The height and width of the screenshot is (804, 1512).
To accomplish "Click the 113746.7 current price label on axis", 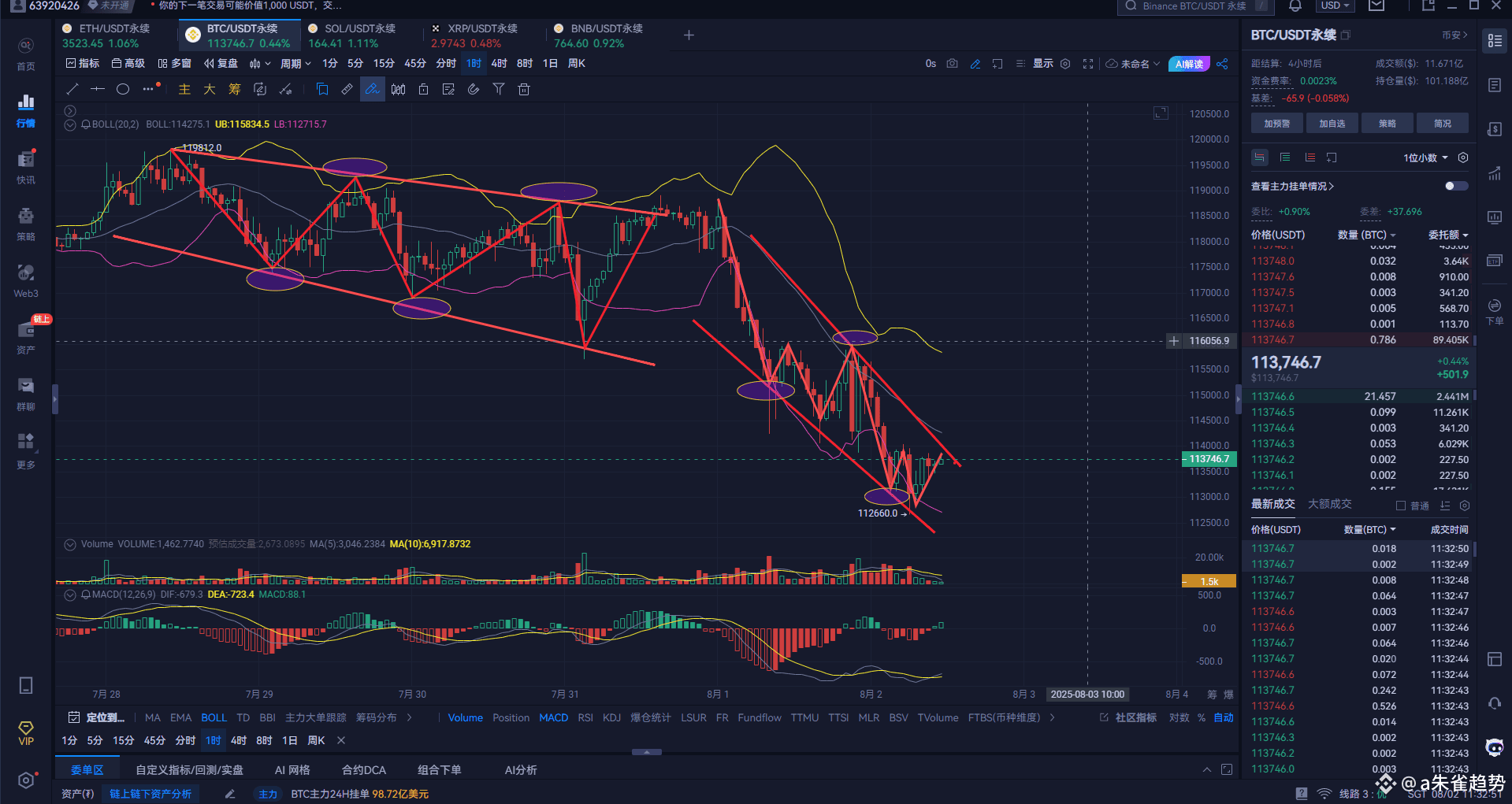I will [1209, 459].
